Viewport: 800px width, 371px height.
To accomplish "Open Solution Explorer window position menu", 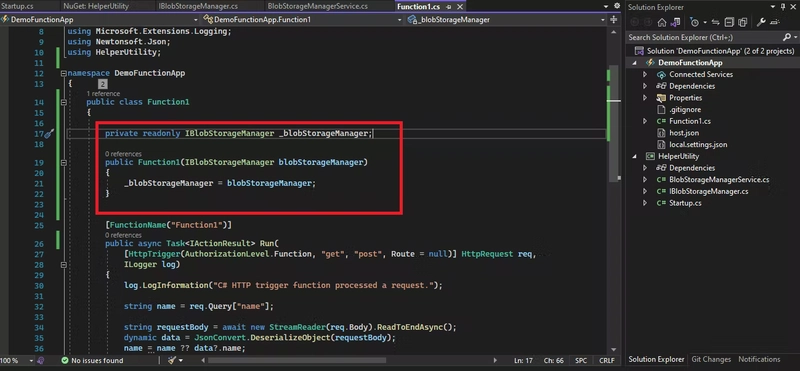I will [x=772, y=7].
